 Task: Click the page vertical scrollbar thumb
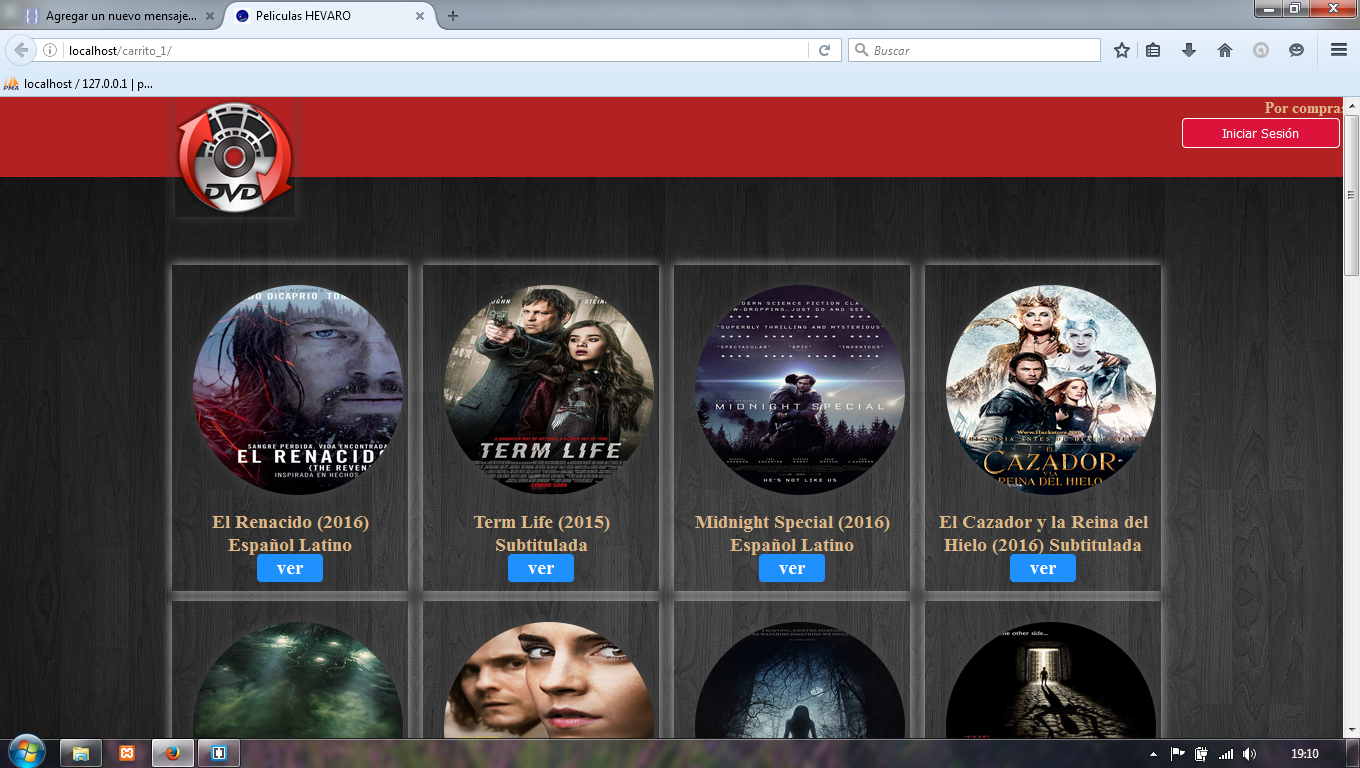1351,195
